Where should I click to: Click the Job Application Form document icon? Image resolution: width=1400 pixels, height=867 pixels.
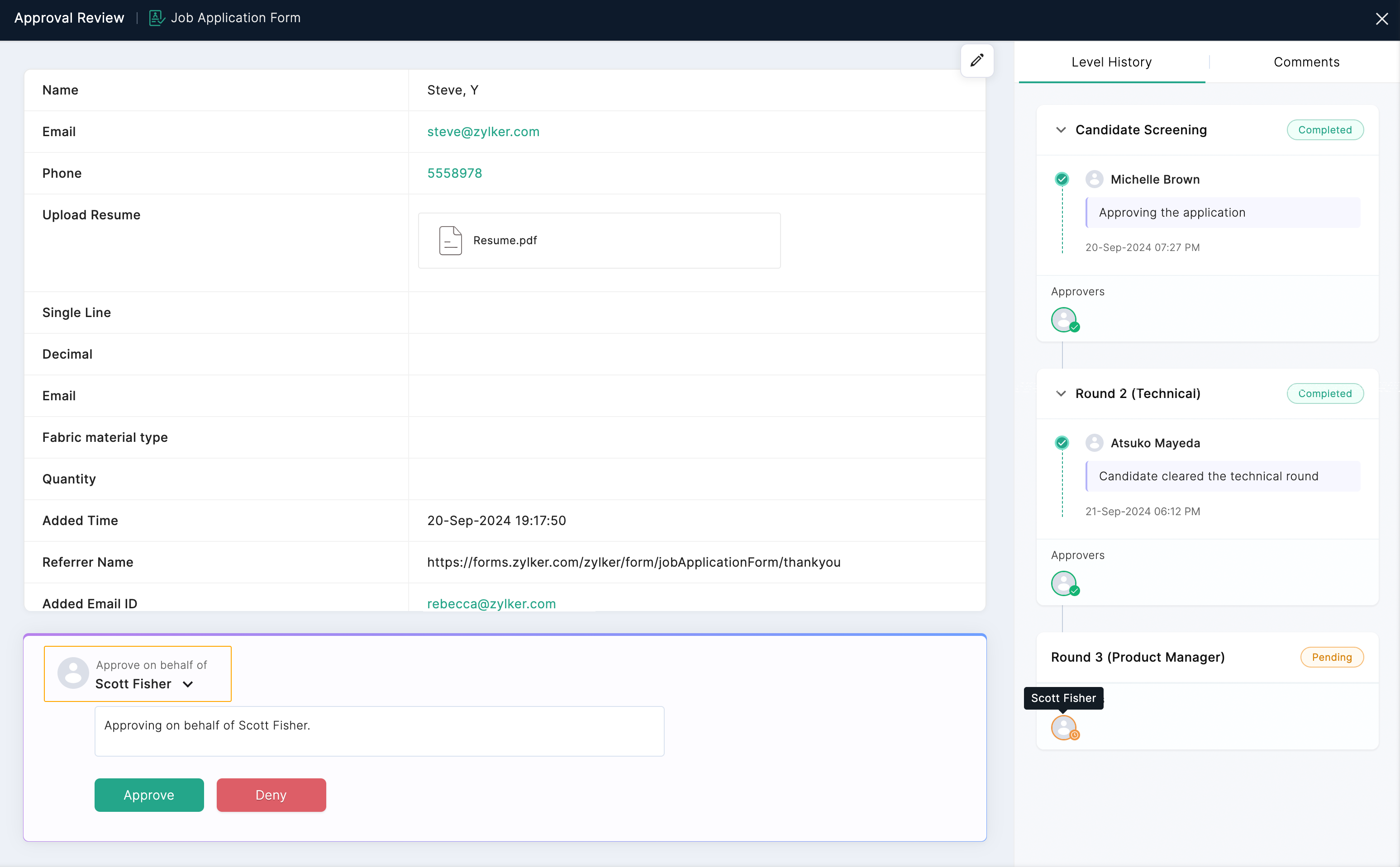[156, 17]
